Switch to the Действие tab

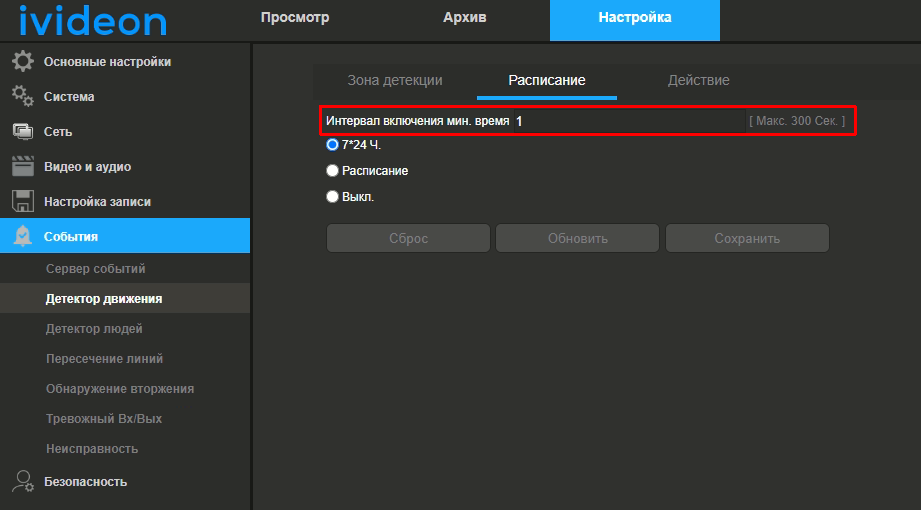[698, 80]
